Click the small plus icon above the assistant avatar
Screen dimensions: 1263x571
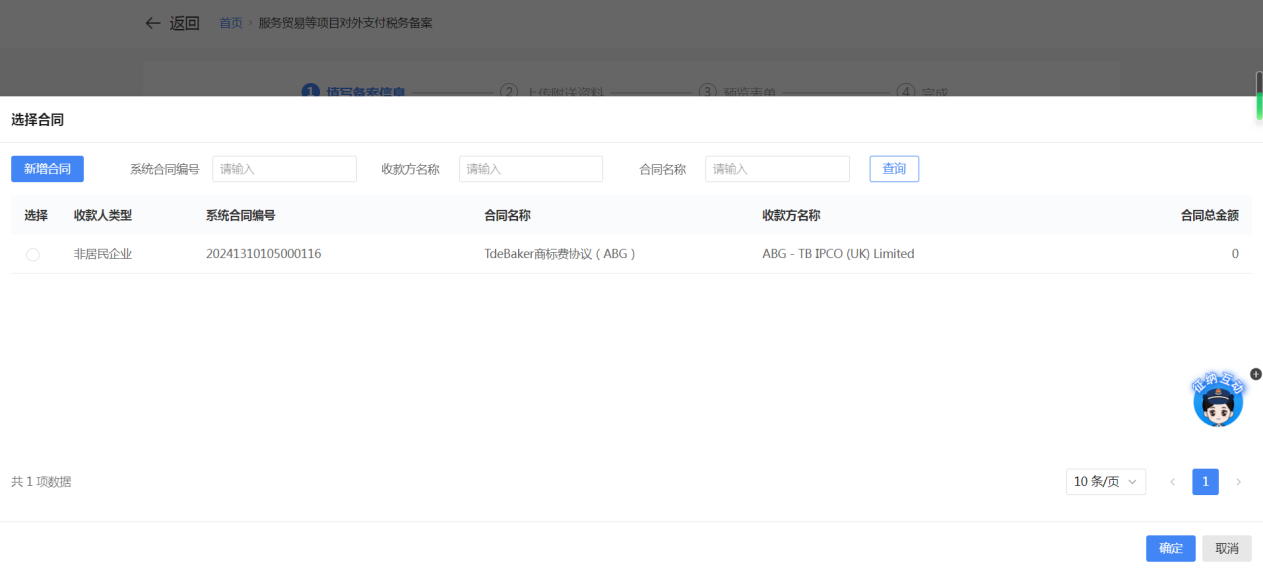[1256, 374]
